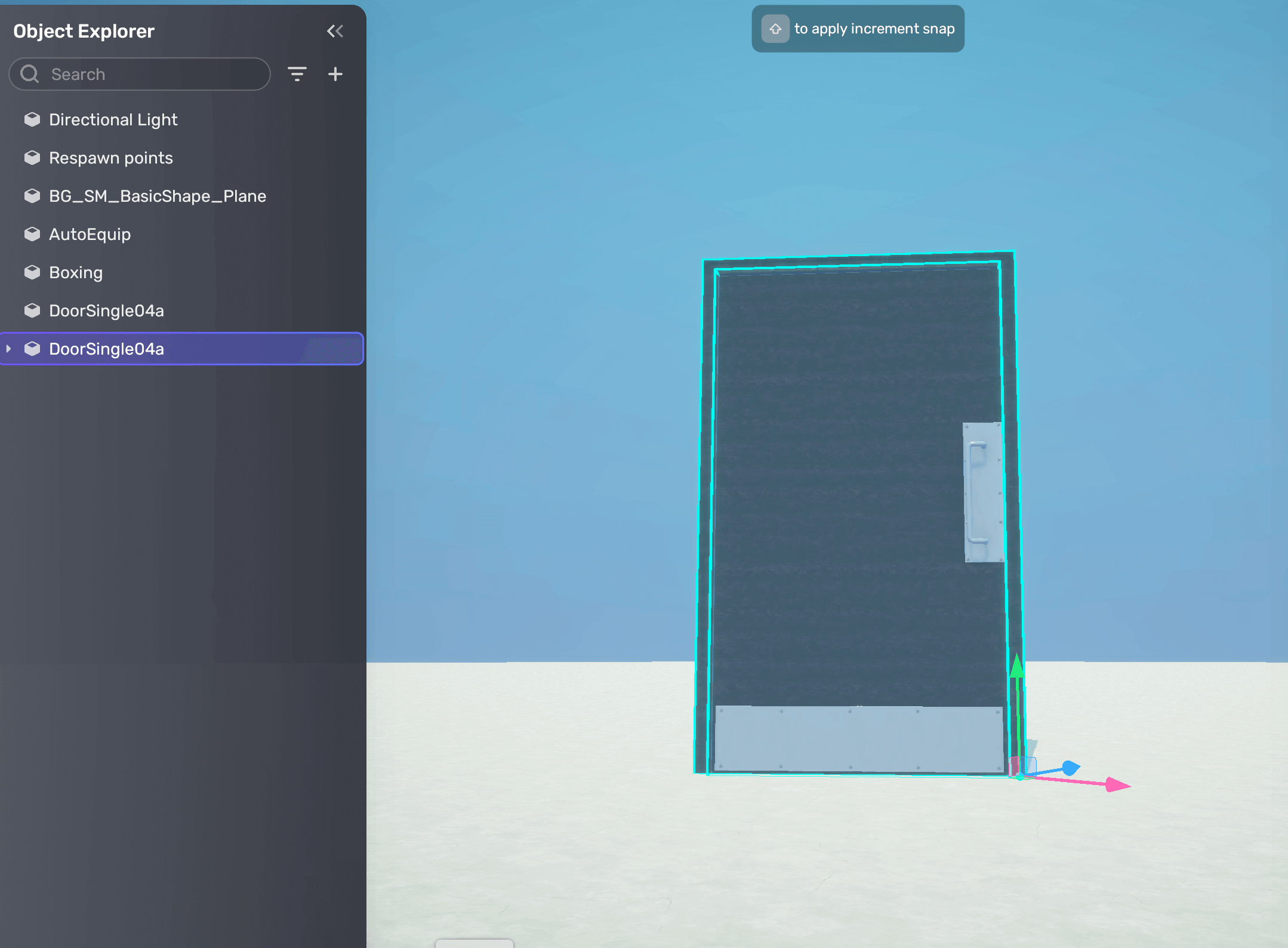Select the AutoEquip object
Screen dimensions: 1288x948
90,234
